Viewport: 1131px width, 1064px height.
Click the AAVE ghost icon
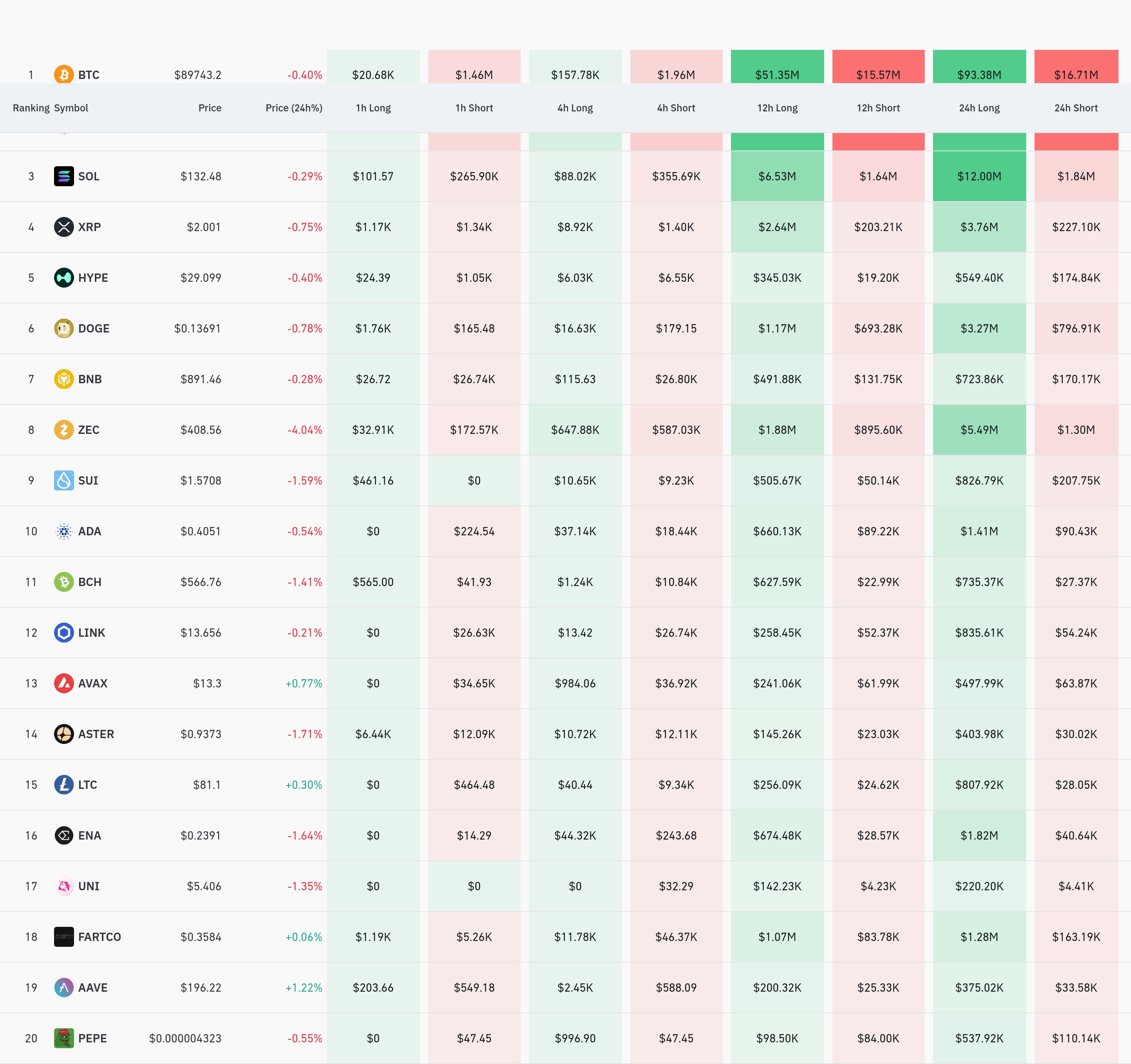click(x=64, y=987)
